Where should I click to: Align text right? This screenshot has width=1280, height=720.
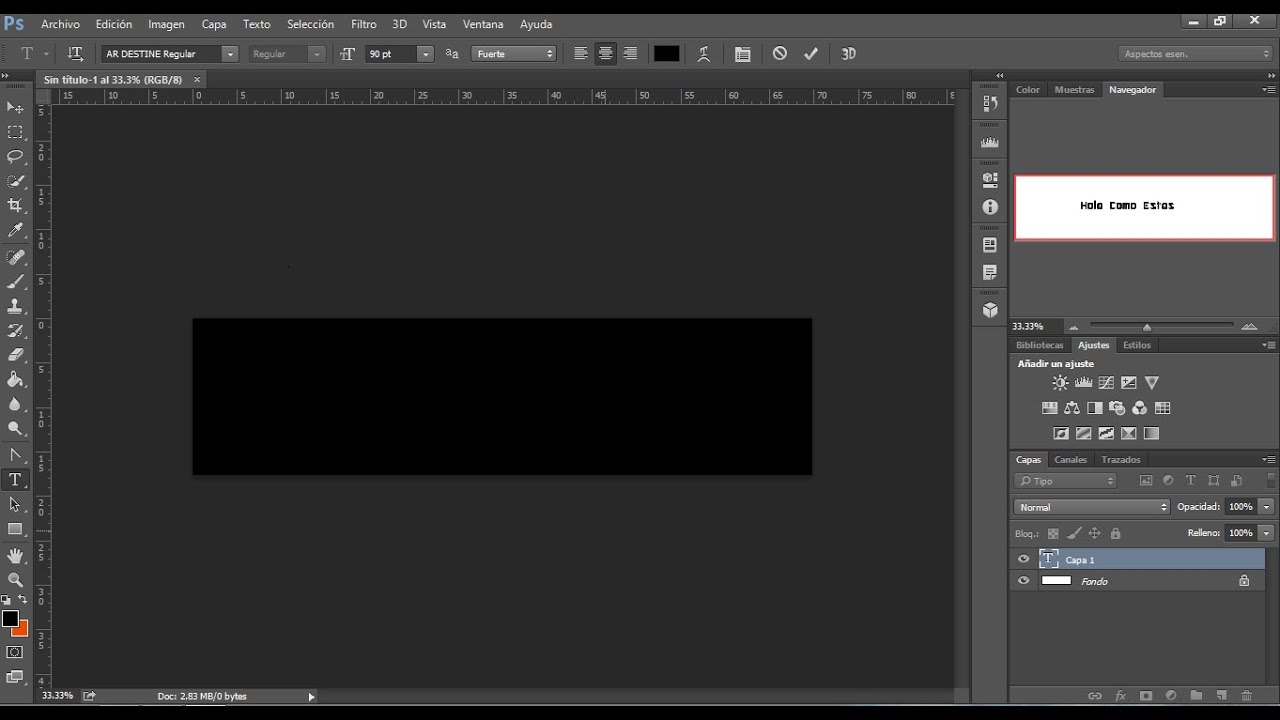point(630,54)
